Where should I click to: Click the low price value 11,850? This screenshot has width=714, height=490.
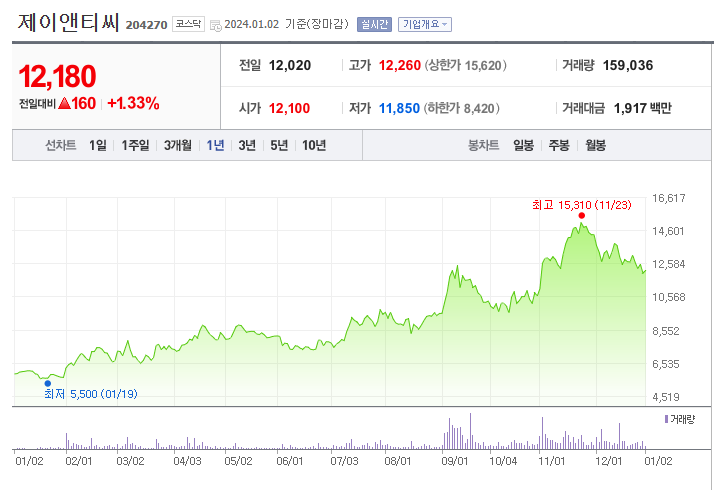399,108
